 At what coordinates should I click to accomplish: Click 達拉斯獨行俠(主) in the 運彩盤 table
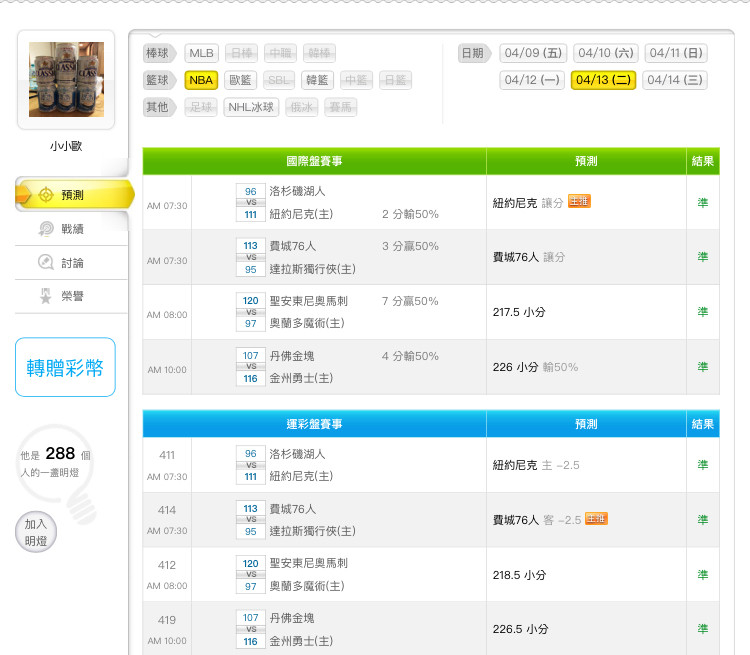(x=313, y=531)
